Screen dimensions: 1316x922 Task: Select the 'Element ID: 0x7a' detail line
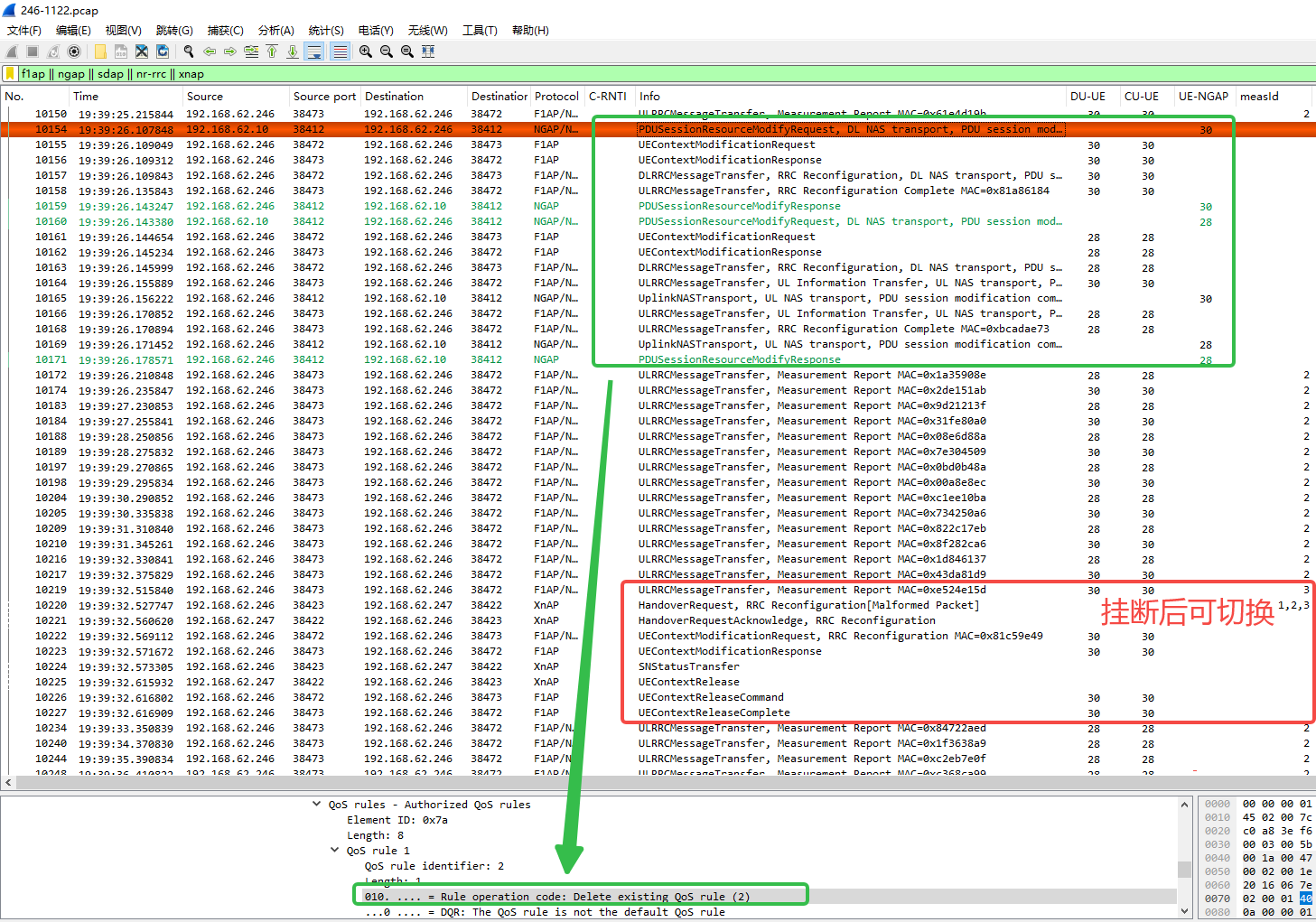tap(397, 820)
